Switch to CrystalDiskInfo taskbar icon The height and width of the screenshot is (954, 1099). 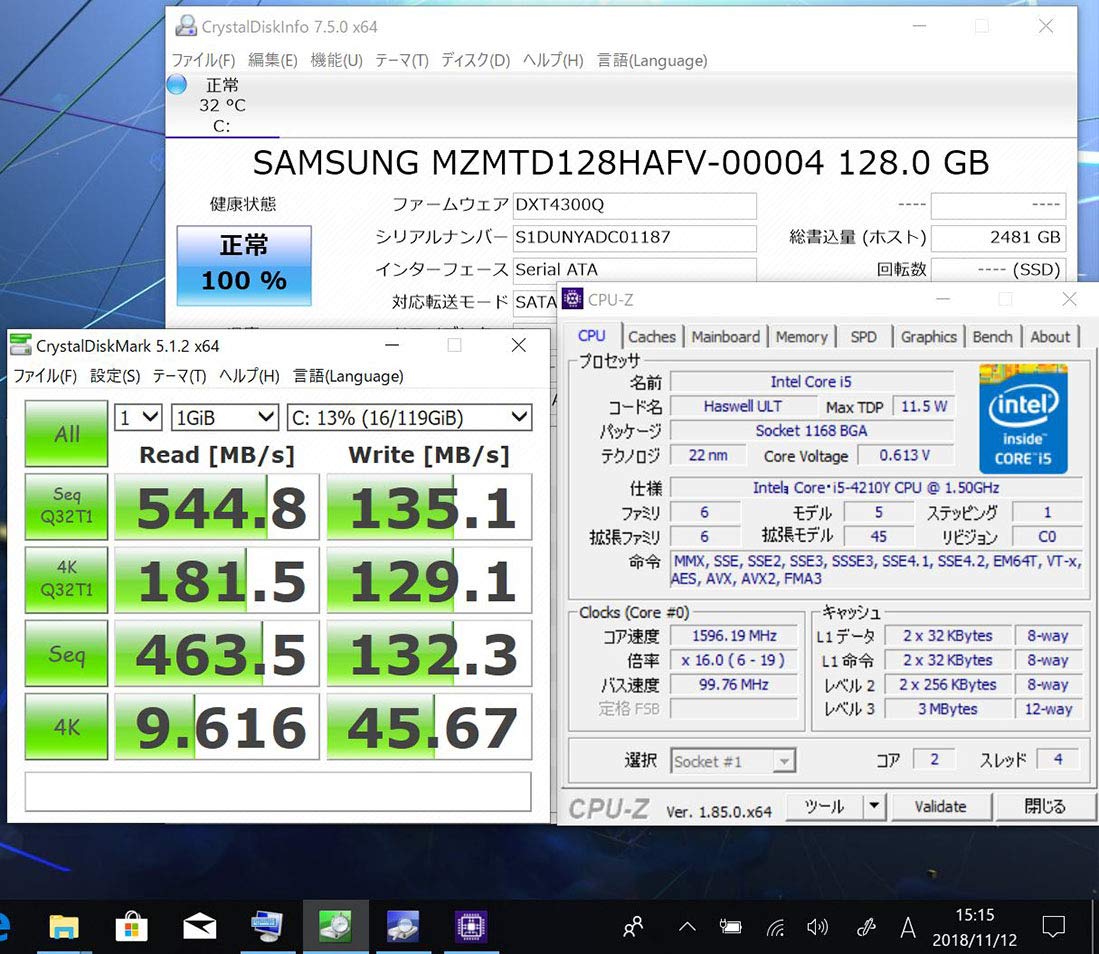tap(402, 927)
